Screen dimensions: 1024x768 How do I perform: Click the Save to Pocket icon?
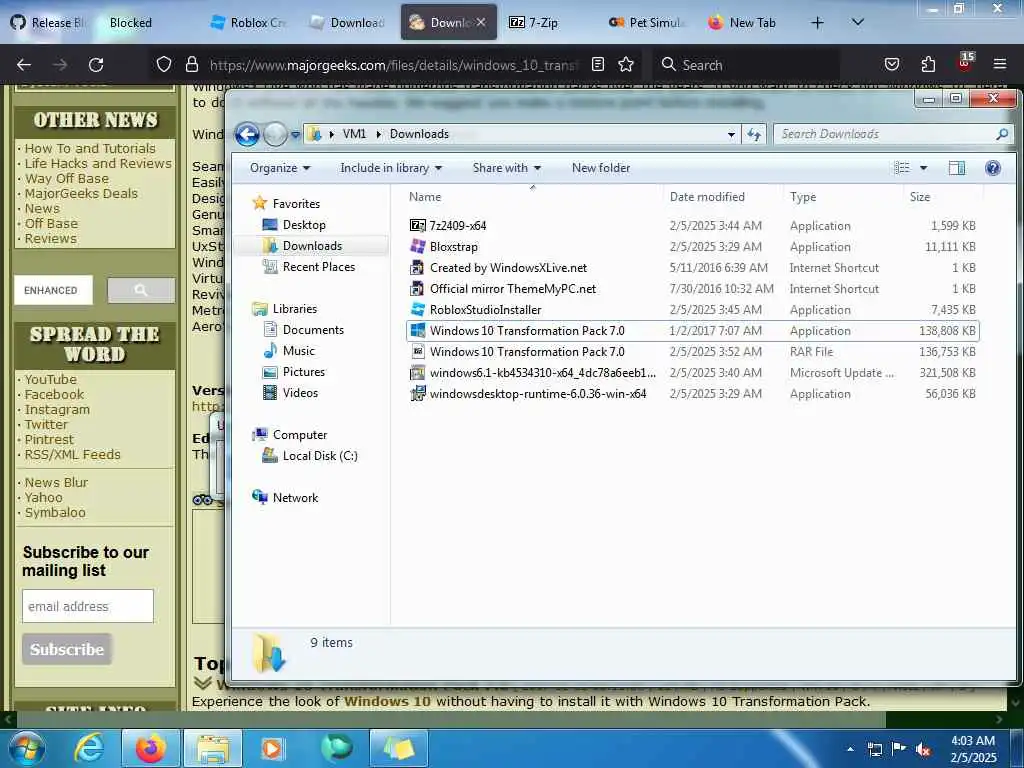click(x=891, y=64)
